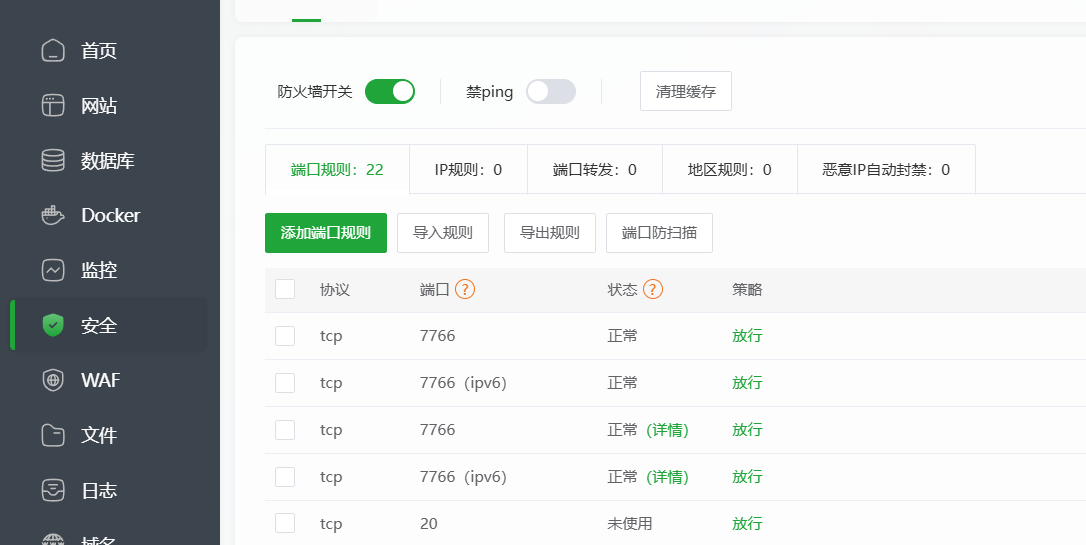Switch to the IP规则 tab
Screen dimensions: 1086x545
point(468,169)
